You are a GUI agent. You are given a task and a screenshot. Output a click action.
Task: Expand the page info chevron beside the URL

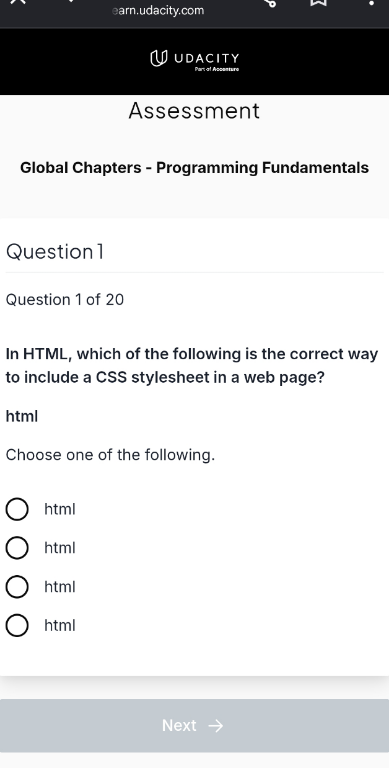[72, 1]
